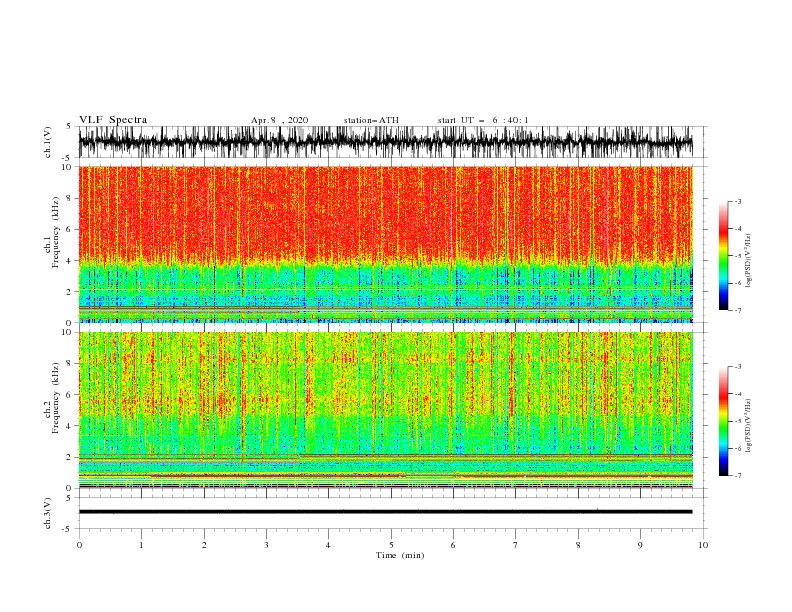The image size is (792, 612).
Task: Click the ch.1 PSD color scale bar
Action: [x=723, y=256]
